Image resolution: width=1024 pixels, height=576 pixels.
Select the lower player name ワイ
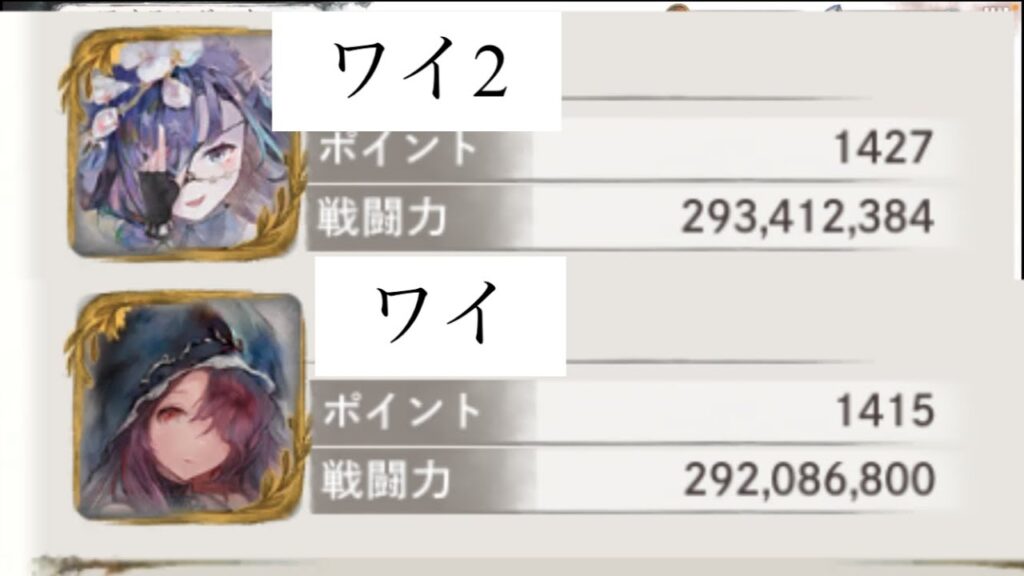click(x=437, y=315)
